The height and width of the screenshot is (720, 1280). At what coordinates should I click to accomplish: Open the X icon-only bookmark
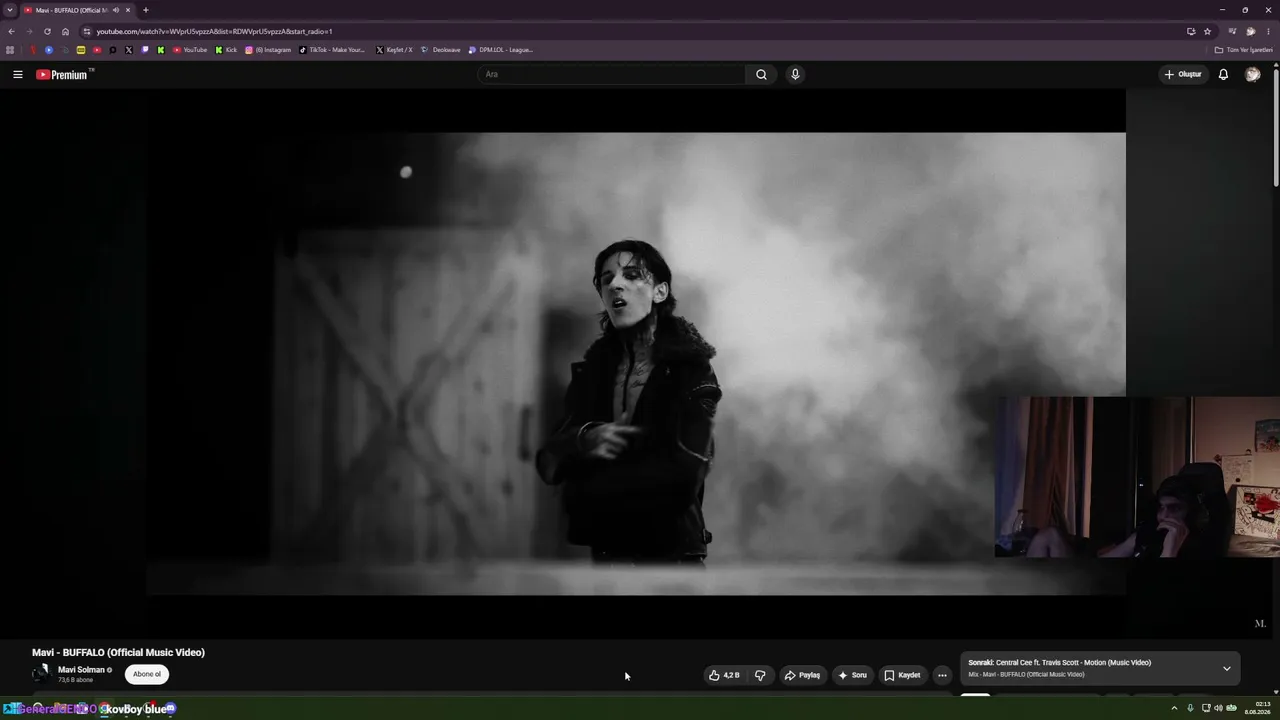[x=128, y=50]
